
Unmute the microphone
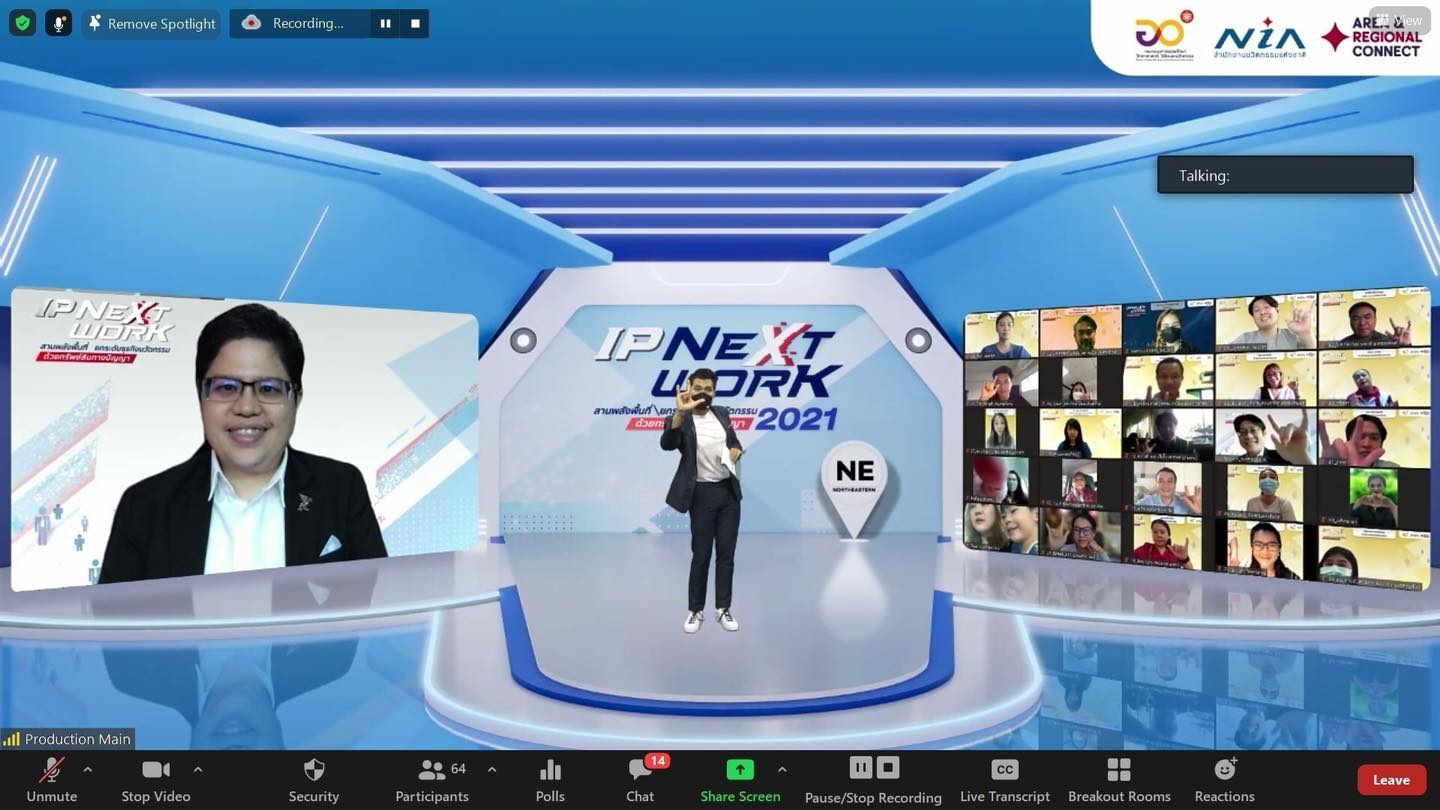tap(52, 780)
